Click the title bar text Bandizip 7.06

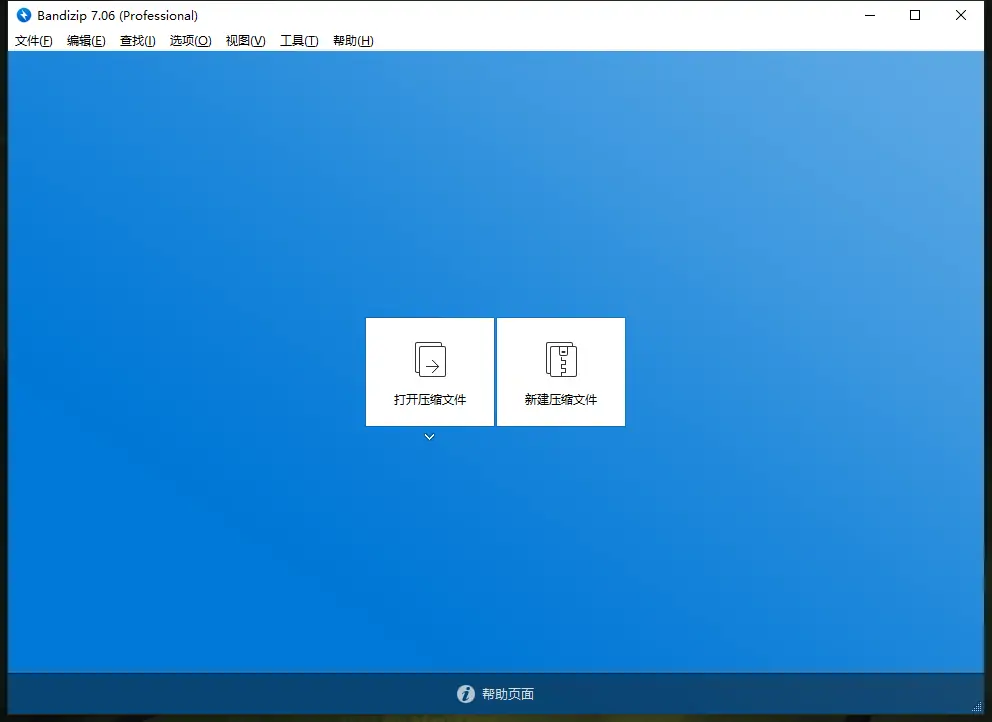pos(114,15)
